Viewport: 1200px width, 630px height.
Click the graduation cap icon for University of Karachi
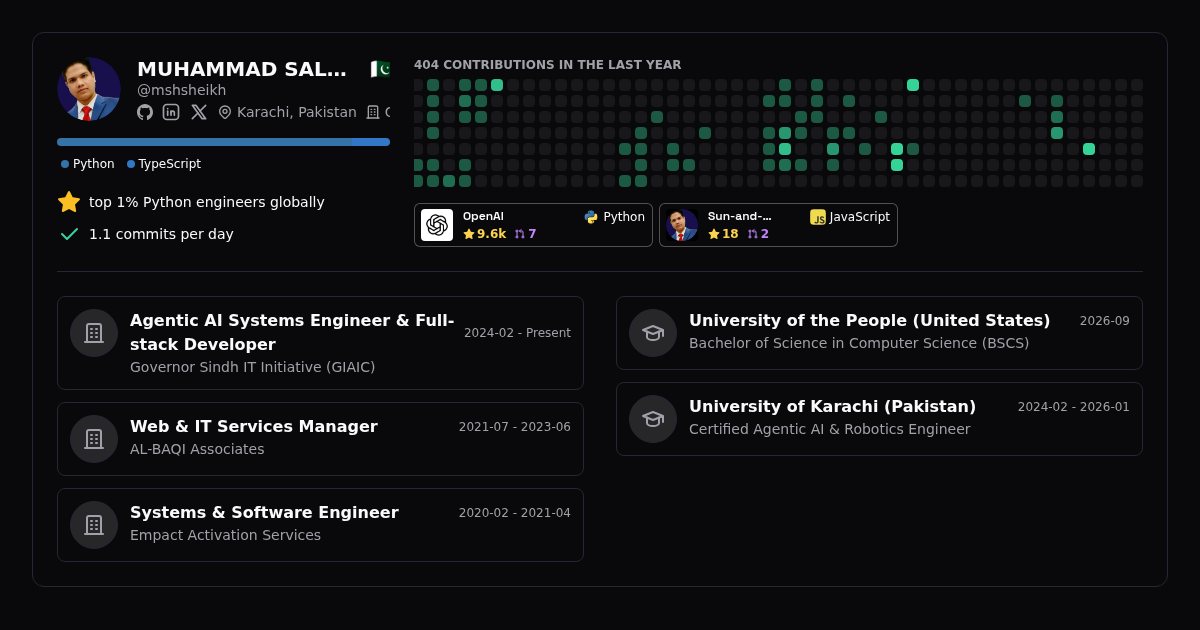coord(653,419)
